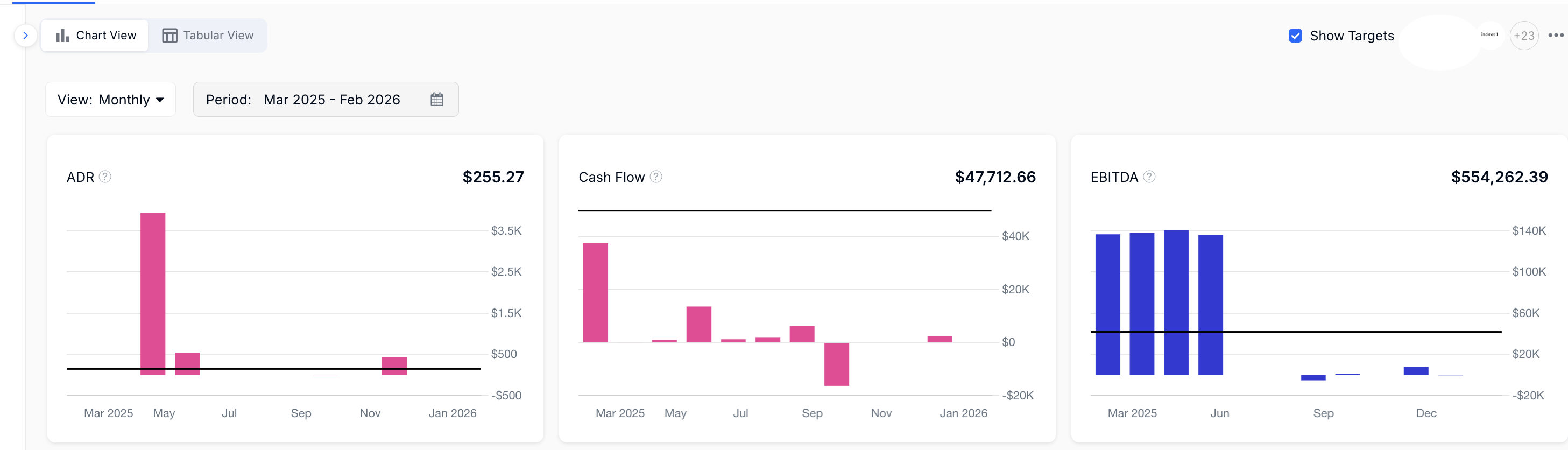Click the Employee 1 avatar
The image size is (1568, 450).
[x=1489, y=34]
